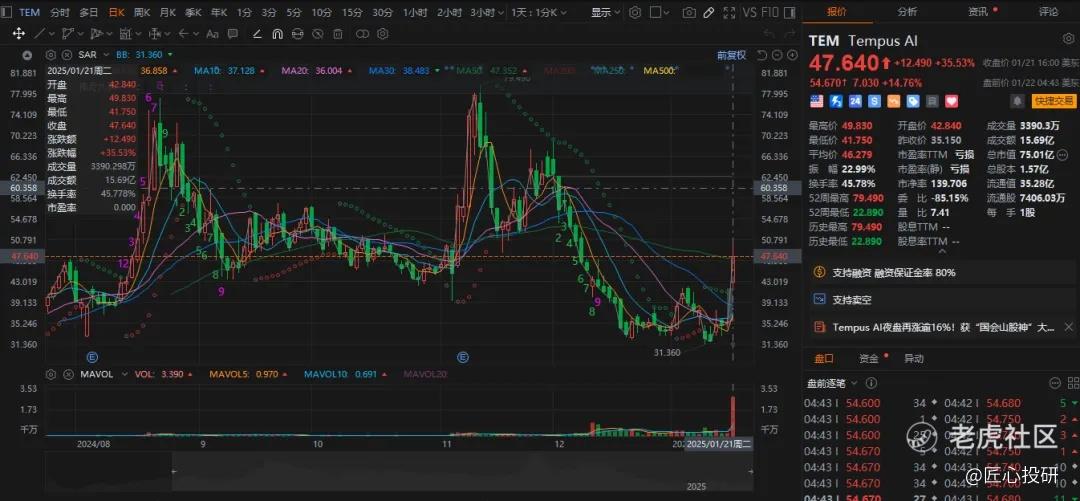The image size is (1080, 501).
Task: Click the 盘前逐笔 info circle icon
Action: point(871,382)
